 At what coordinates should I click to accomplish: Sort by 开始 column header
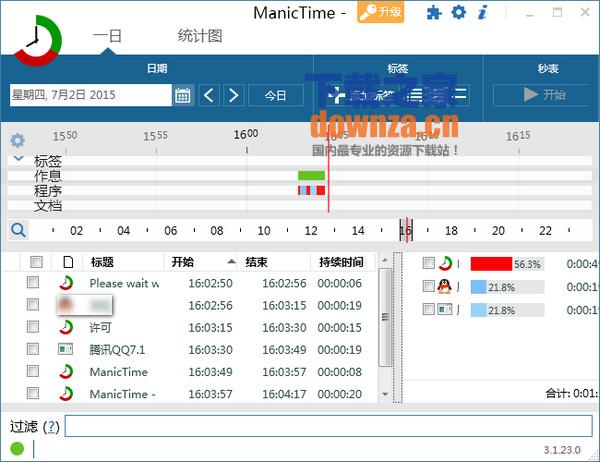tap(183, 262)
